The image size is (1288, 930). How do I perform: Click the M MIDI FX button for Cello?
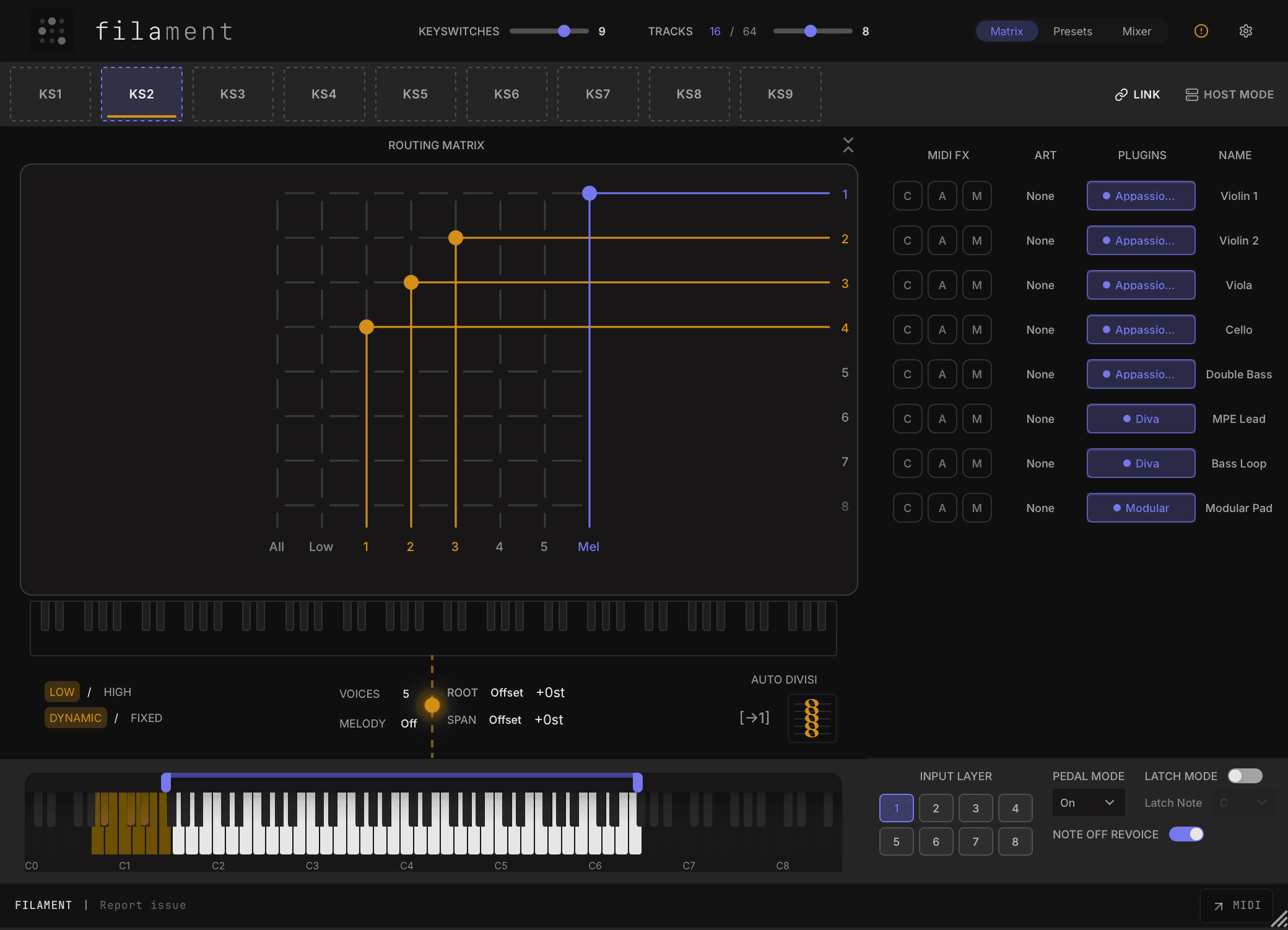tap(977, 329)
